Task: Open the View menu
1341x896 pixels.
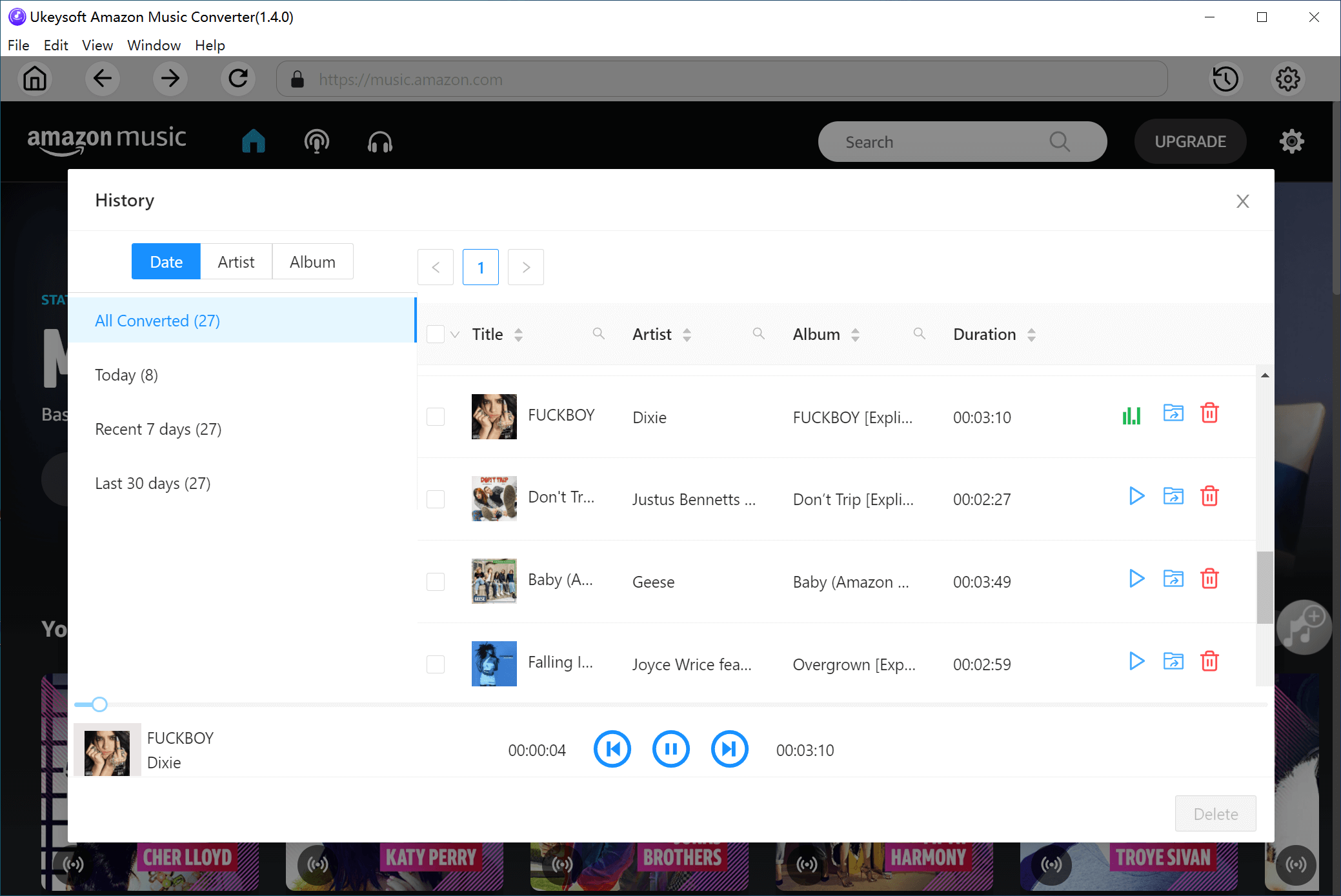Action: pyautogui.click(x=97, y=45)
